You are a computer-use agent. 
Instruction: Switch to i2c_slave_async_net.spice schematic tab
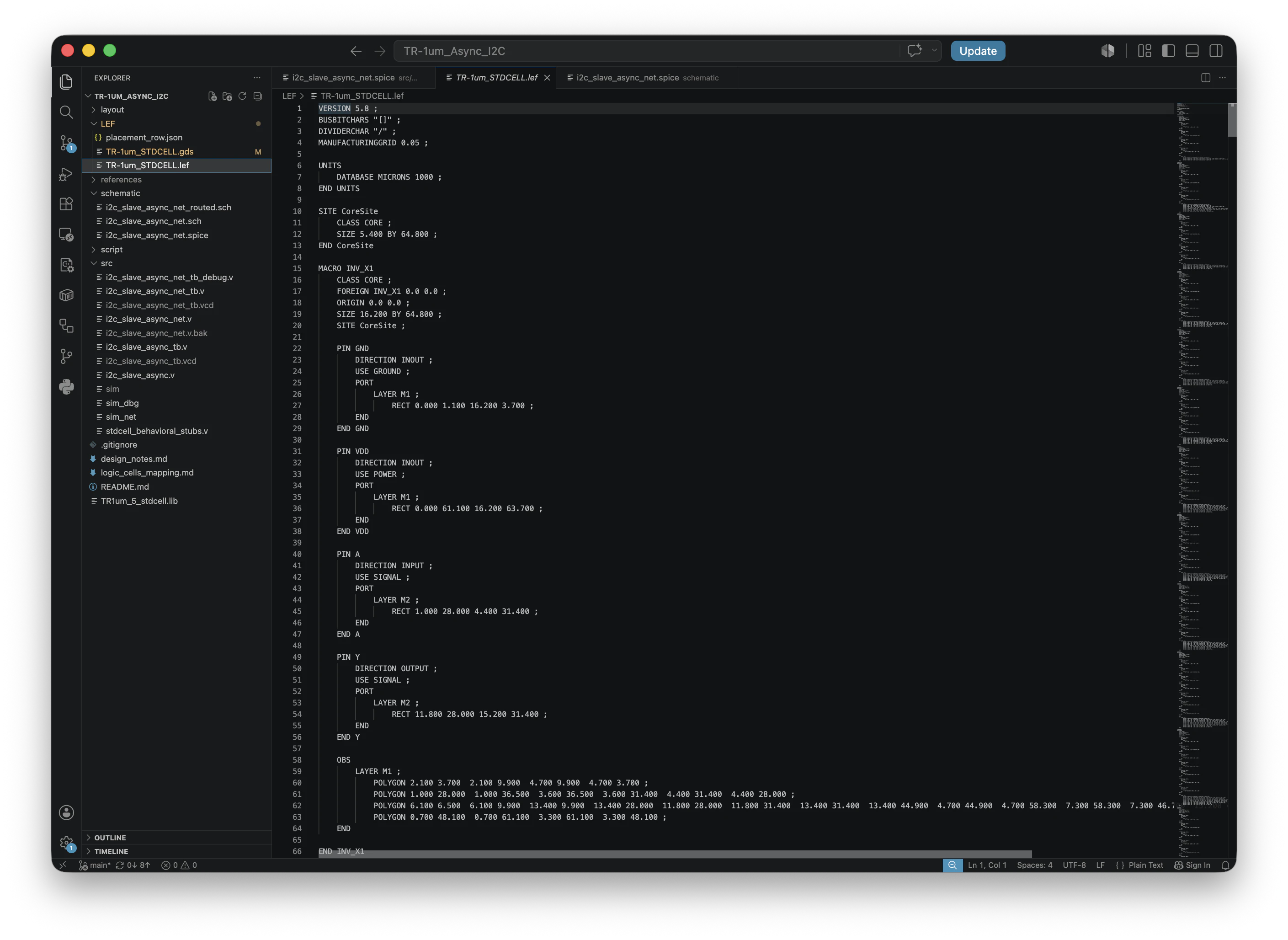pyautogui.click(x=646, y=78)
